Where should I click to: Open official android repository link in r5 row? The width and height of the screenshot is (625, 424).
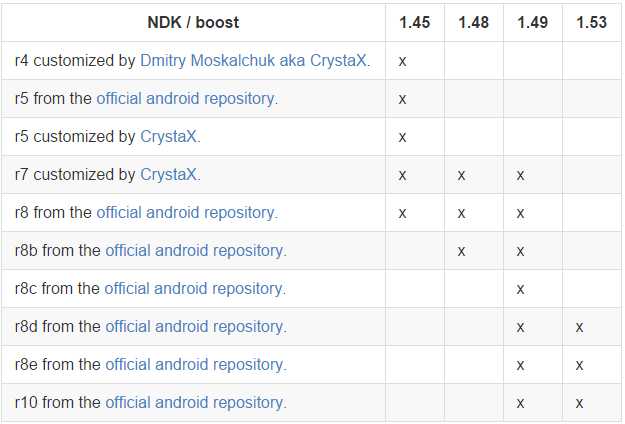[x=187, y=98]
